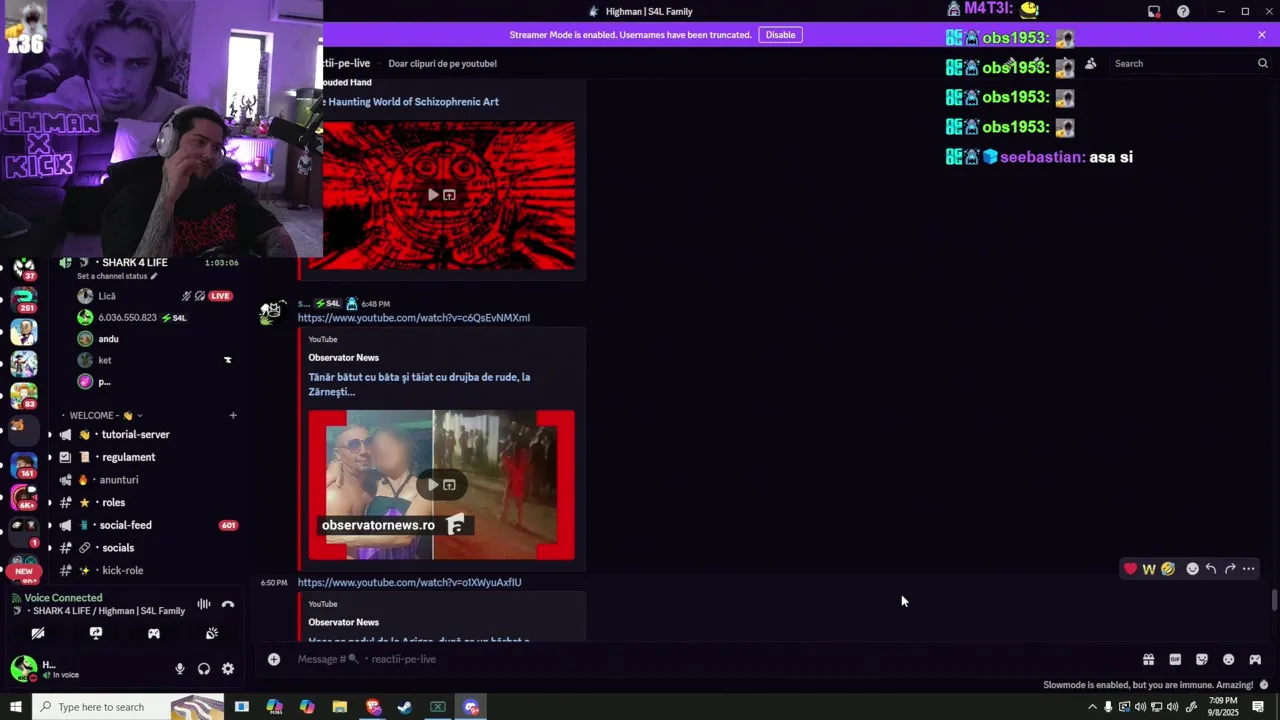The width and height of the screenshot is (1280, 720).
Task: Open Discord help icon in title bar
Action: tap(1183, 11)
